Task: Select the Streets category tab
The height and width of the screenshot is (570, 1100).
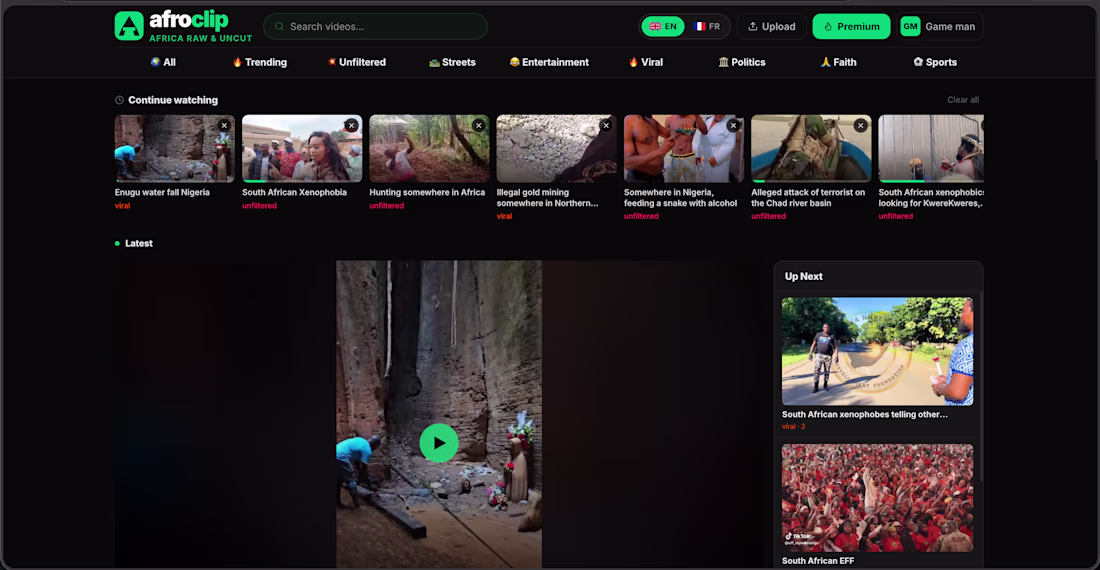Action: (452, 62)
